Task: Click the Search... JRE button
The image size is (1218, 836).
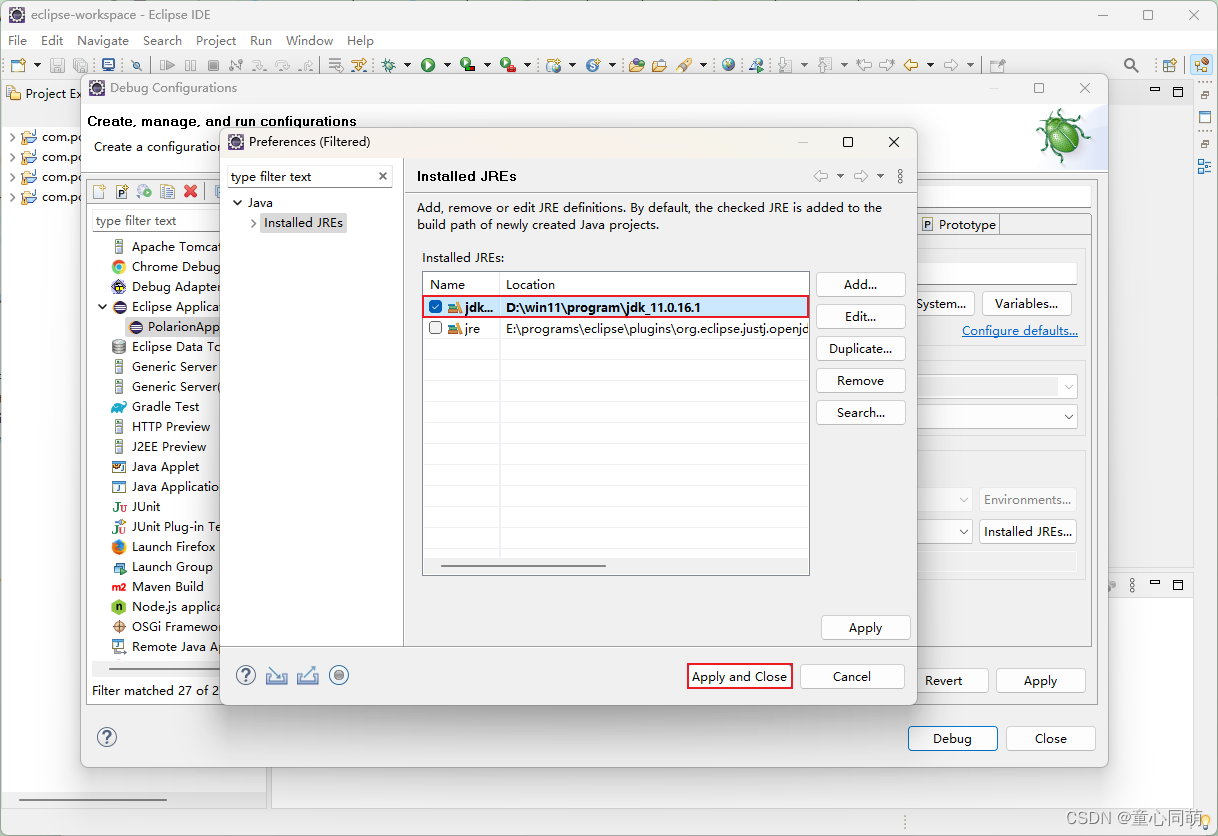Action: pos(860,412)
